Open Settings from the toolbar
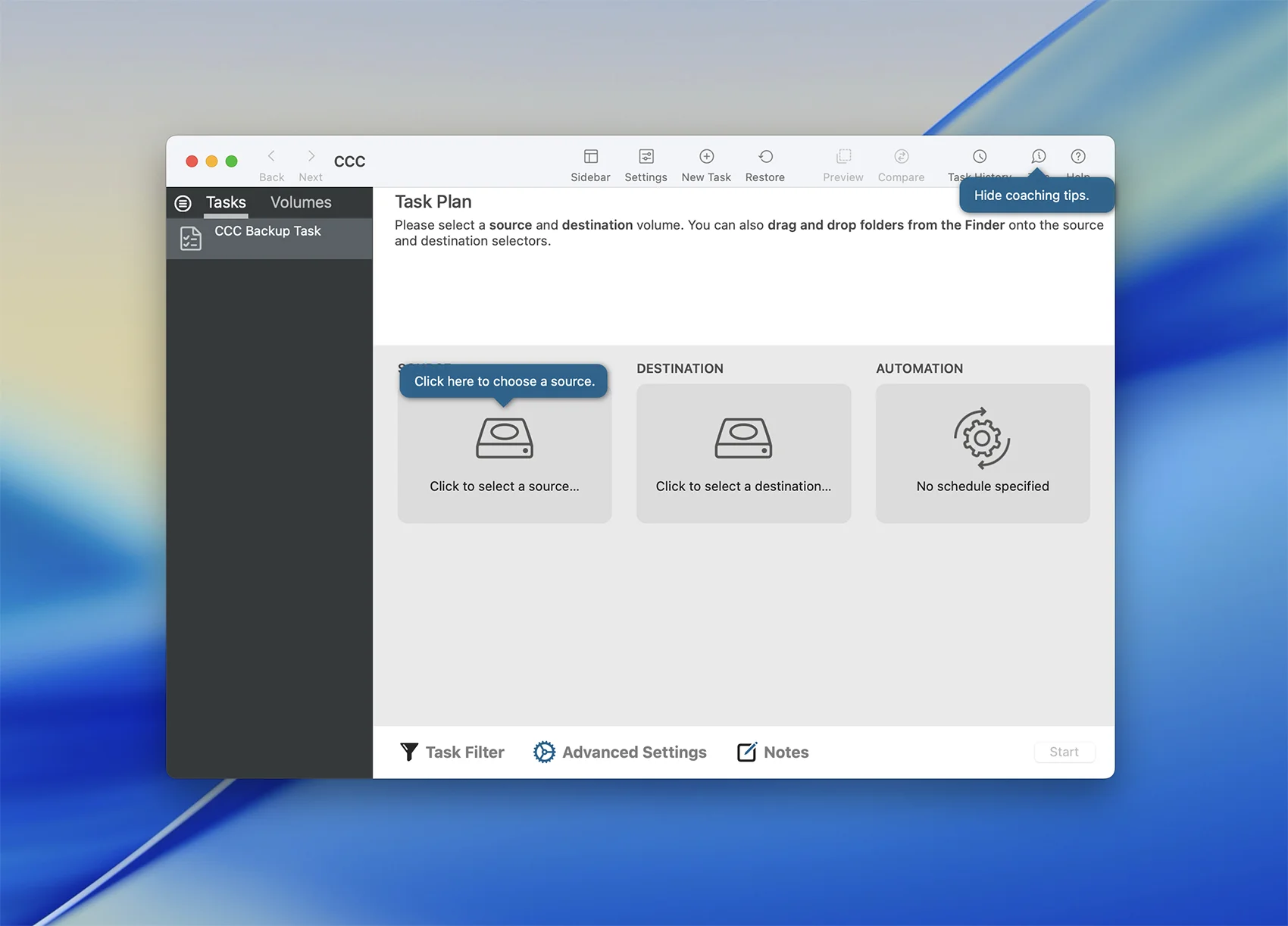The width and height of the screenshot is (1288, 926). (646, 157)
